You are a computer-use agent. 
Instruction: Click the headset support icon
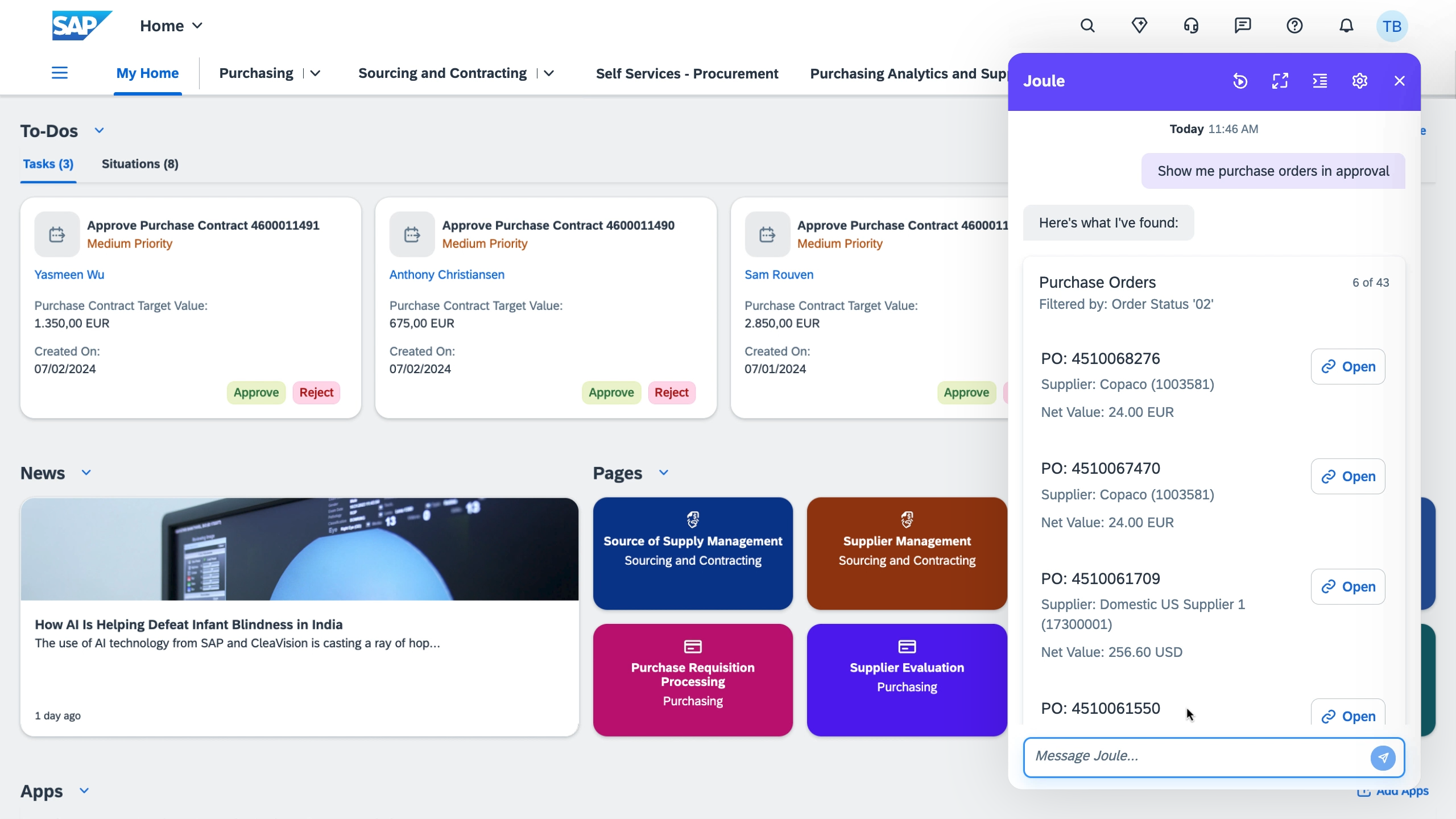pyautogui.click(x=1191, y=26)
